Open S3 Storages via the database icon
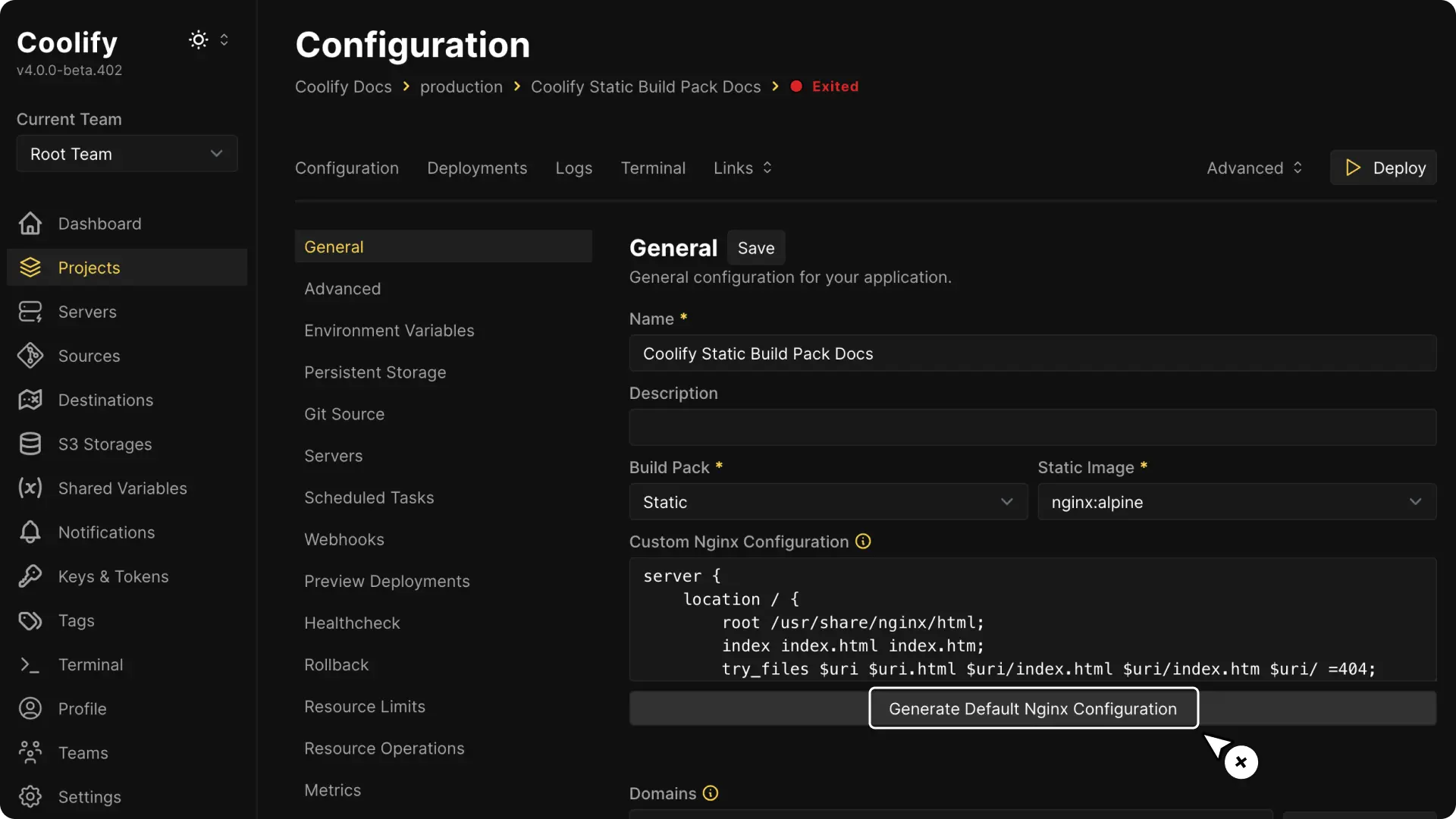 click(30, 444)
